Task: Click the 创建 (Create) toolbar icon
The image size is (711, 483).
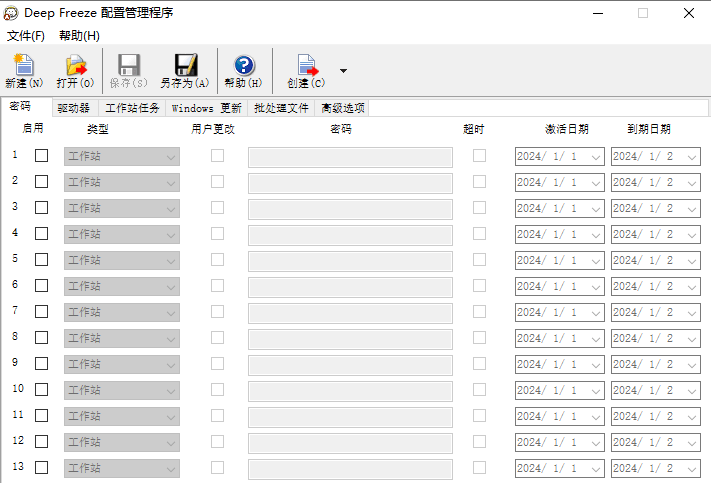Action: click(x=306, y=67)
